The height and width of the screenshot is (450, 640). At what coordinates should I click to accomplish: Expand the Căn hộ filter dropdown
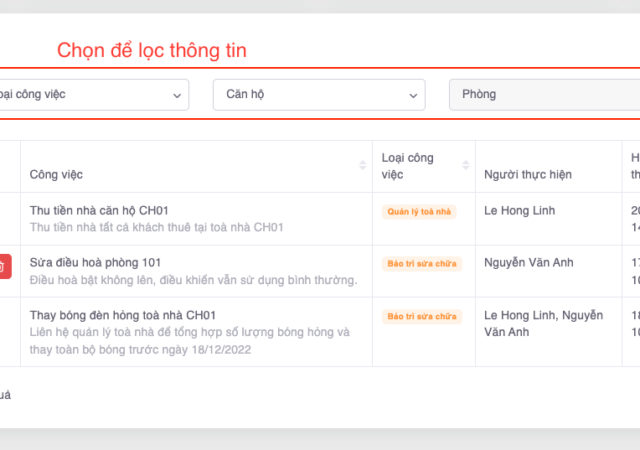tap(318, 95)
